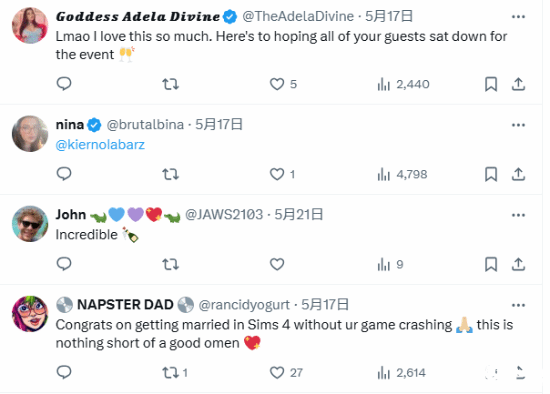Viewport: 550px width, 394px height.
Task: Open more options for Adela Divine's tweet
Action: point(518,16)
